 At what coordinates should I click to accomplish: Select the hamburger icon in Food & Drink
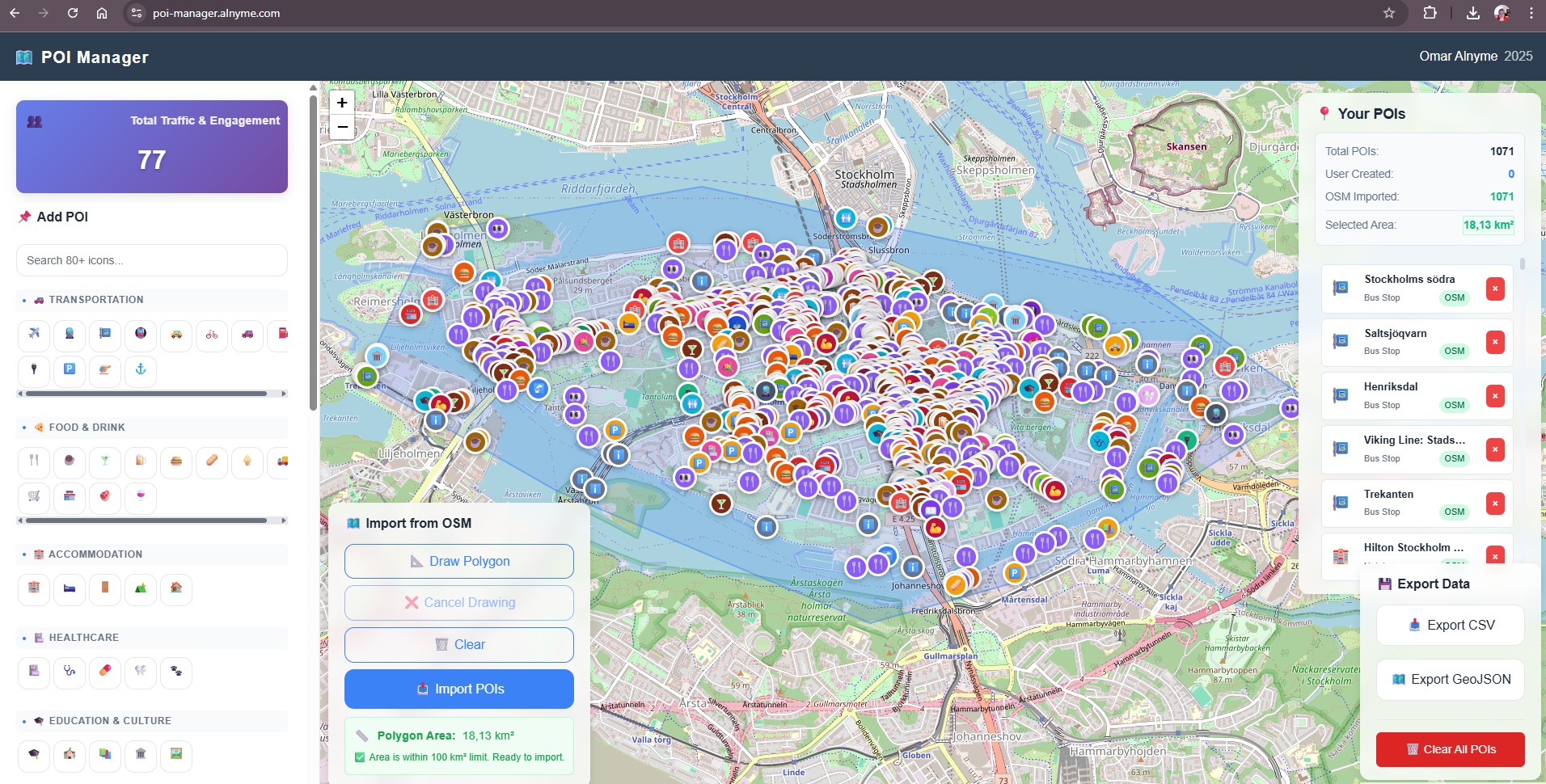176,462
